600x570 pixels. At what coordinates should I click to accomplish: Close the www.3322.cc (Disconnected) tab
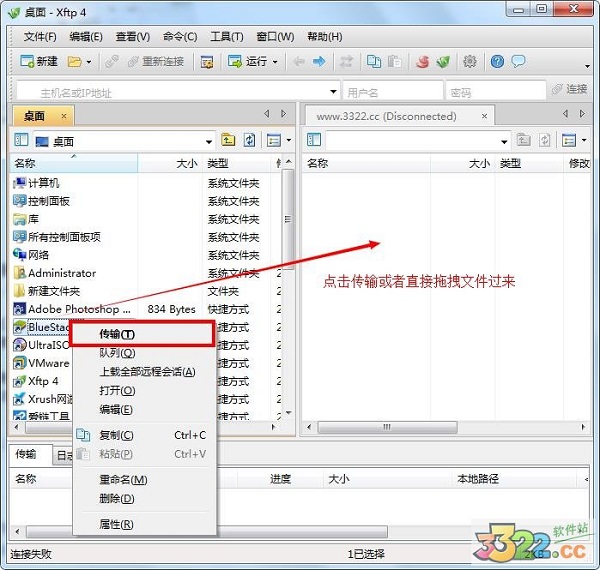484,116
